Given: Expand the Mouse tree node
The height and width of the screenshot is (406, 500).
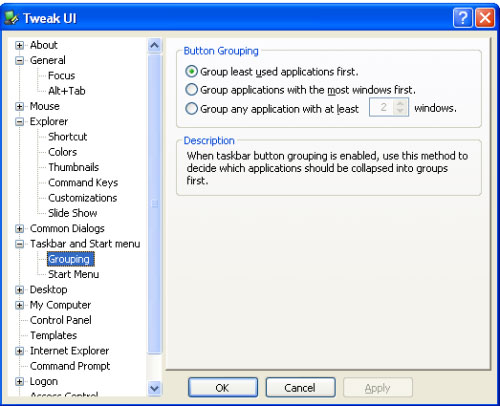Looking at the screenshot, I should click(20, 106).
